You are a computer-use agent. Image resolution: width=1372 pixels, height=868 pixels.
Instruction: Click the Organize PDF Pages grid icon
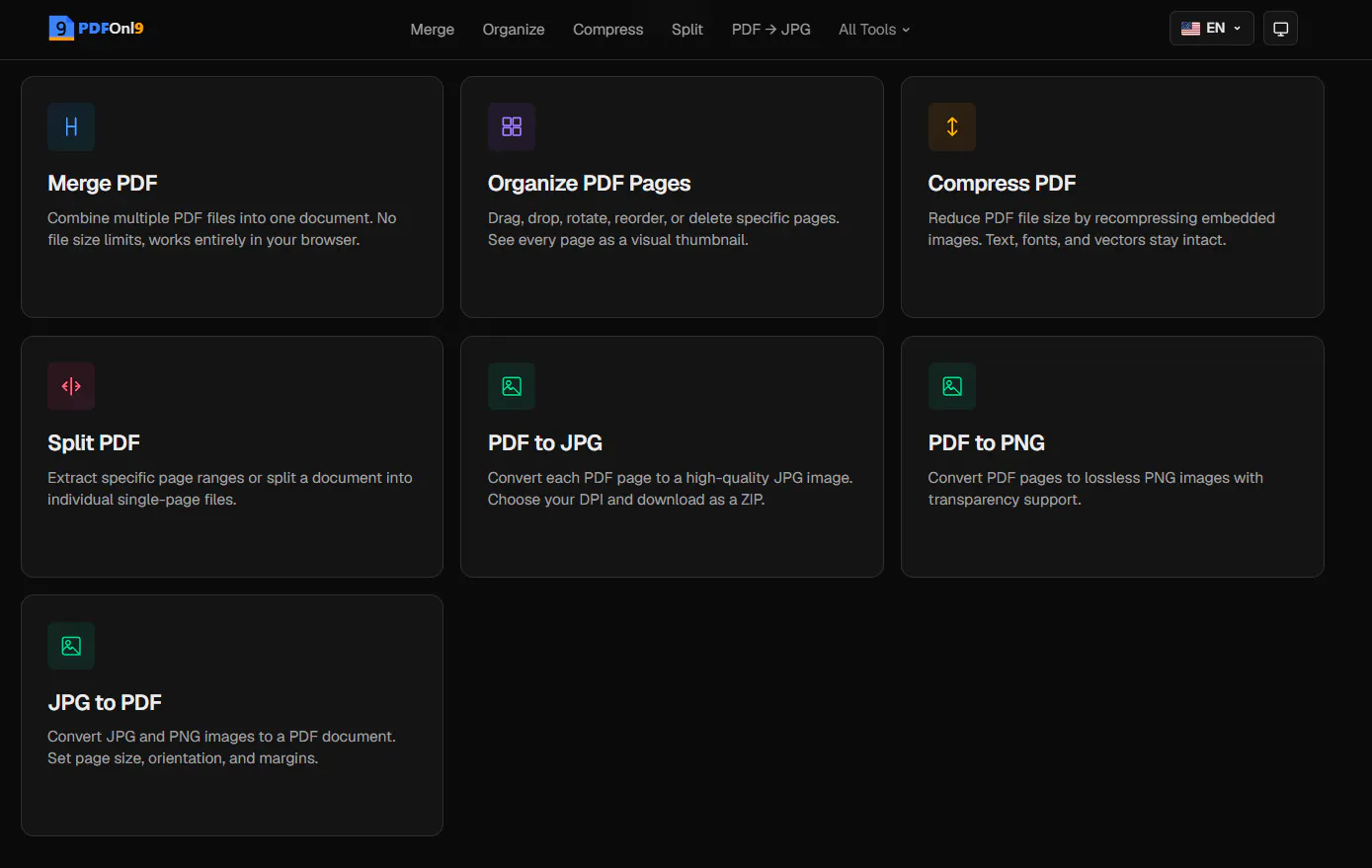(x=512, y=126)
